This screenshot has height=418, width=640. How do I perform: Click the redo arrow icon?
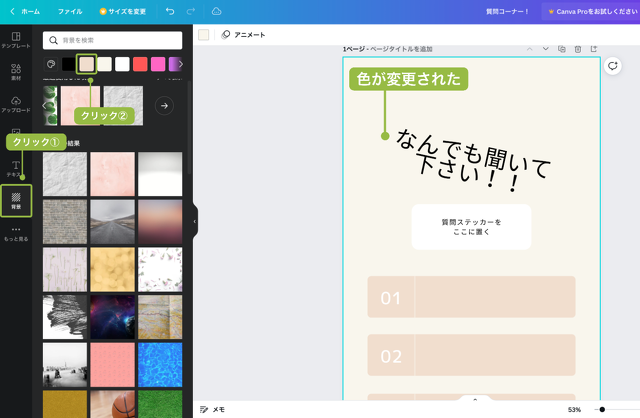coord(191,11)
